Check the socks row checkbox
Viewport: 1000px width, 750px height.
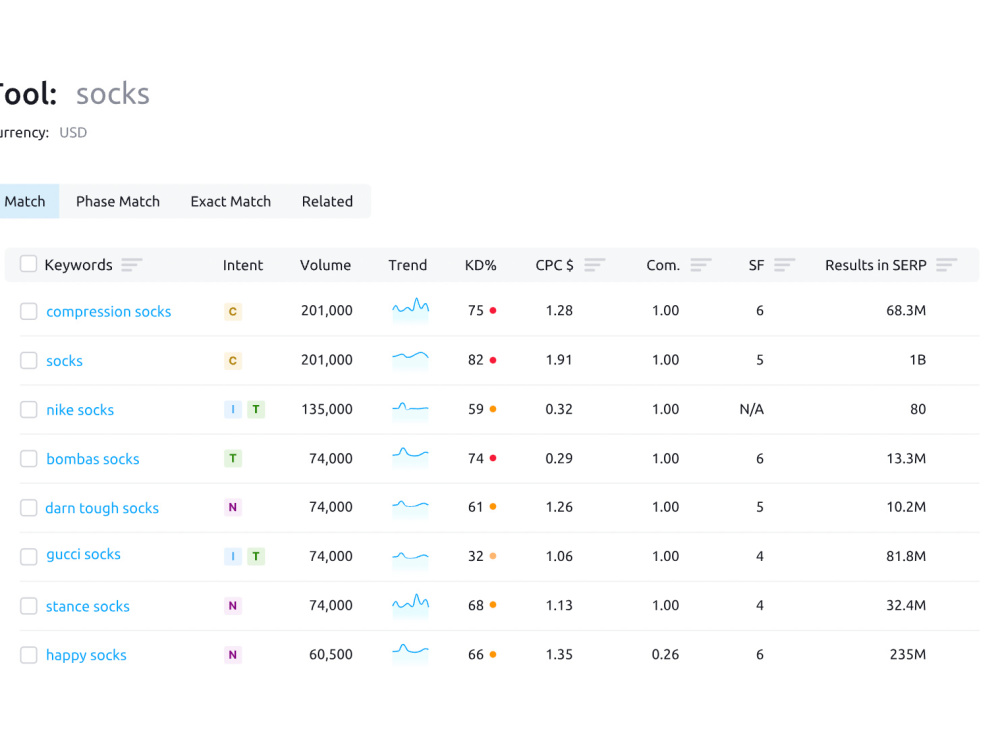(x=29, y=360)
